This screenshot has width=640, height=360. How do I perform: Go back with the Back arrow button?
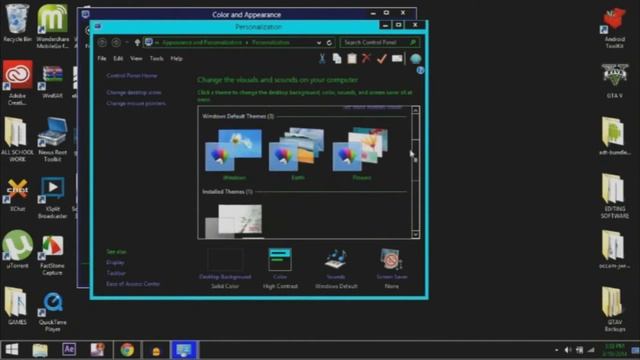(x=102, y=42)
